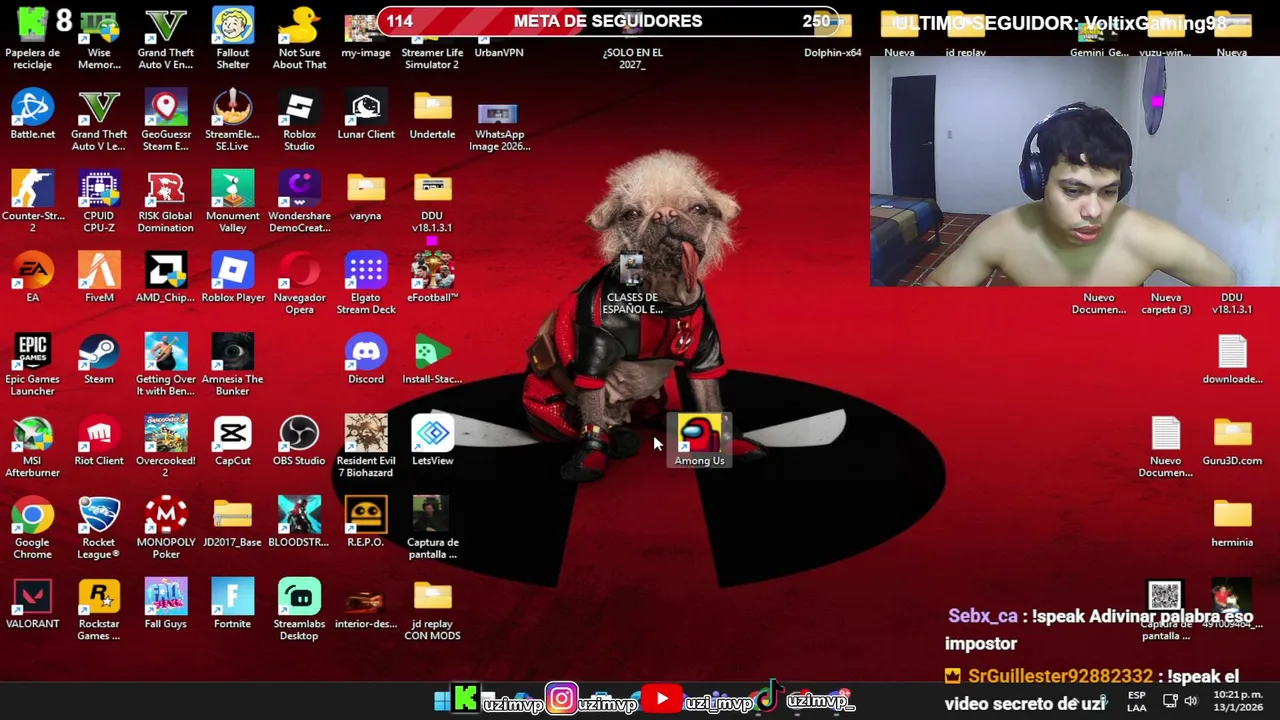Open CLASES DE ESPAÑOL E... shortcut
1280x720 pixels.
coord(632,283)
